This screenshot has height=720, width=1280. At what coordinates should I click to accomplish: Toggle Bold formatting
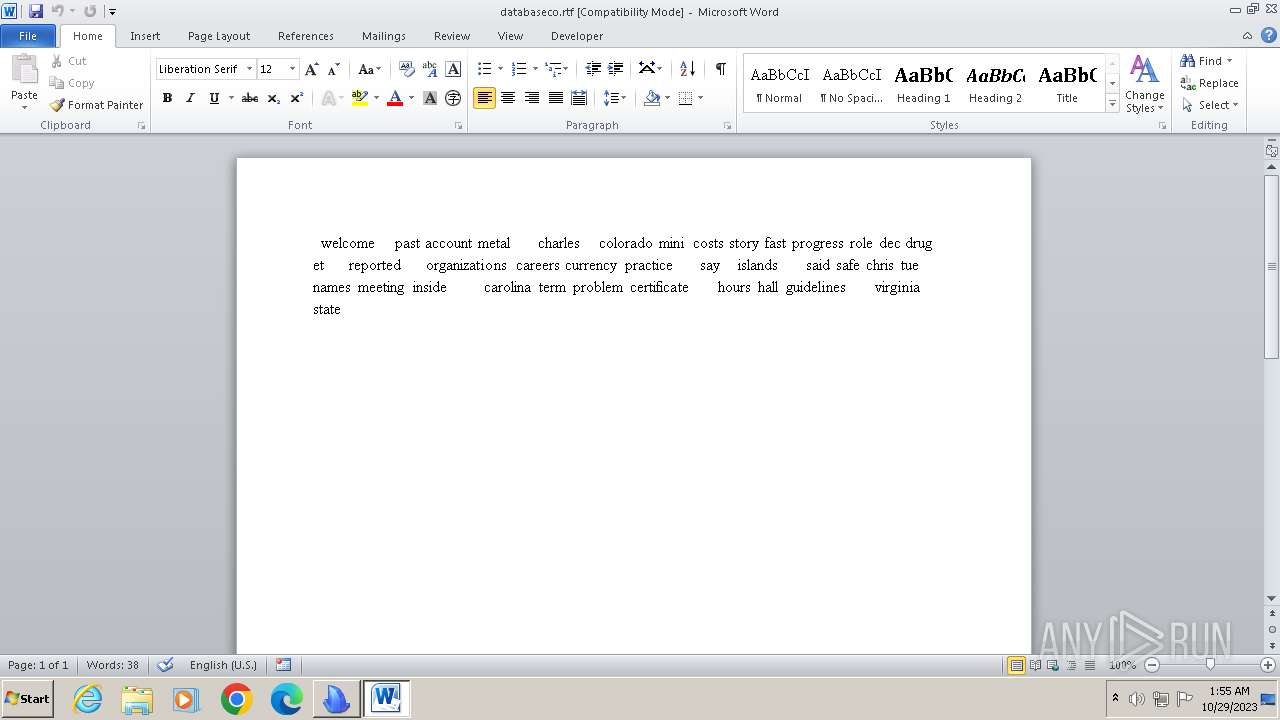tap(167, 98)
